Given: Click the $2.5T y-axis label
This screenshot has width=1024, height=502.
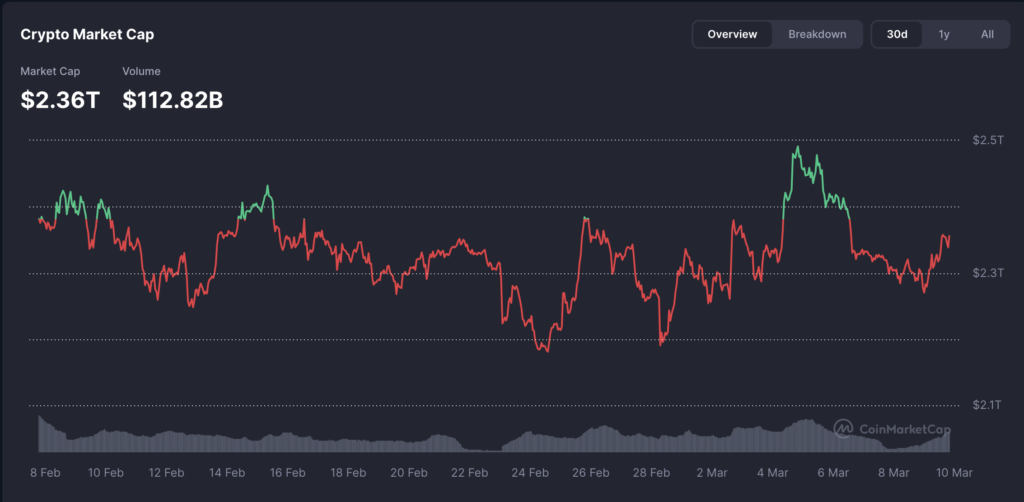Looking at the screenshot, I should click(987, 140).
